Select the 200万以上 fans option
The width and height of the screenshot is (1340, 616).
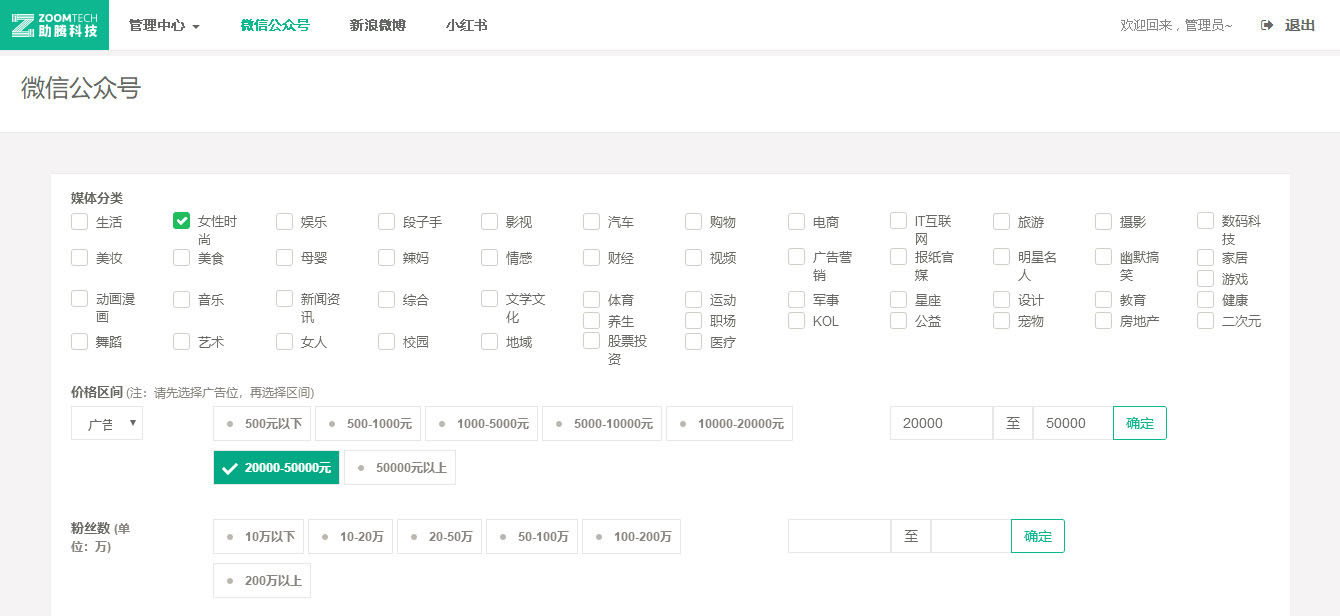tap(262, 580)
